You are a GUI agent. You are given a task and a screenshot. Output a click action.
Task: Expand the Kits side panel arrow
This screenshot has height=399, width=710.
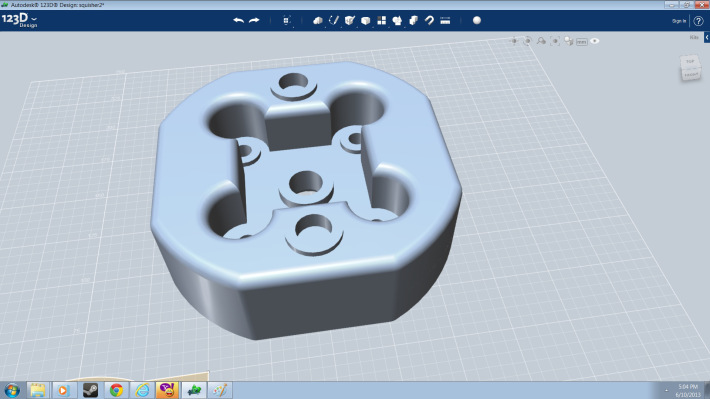pos(707,38)
